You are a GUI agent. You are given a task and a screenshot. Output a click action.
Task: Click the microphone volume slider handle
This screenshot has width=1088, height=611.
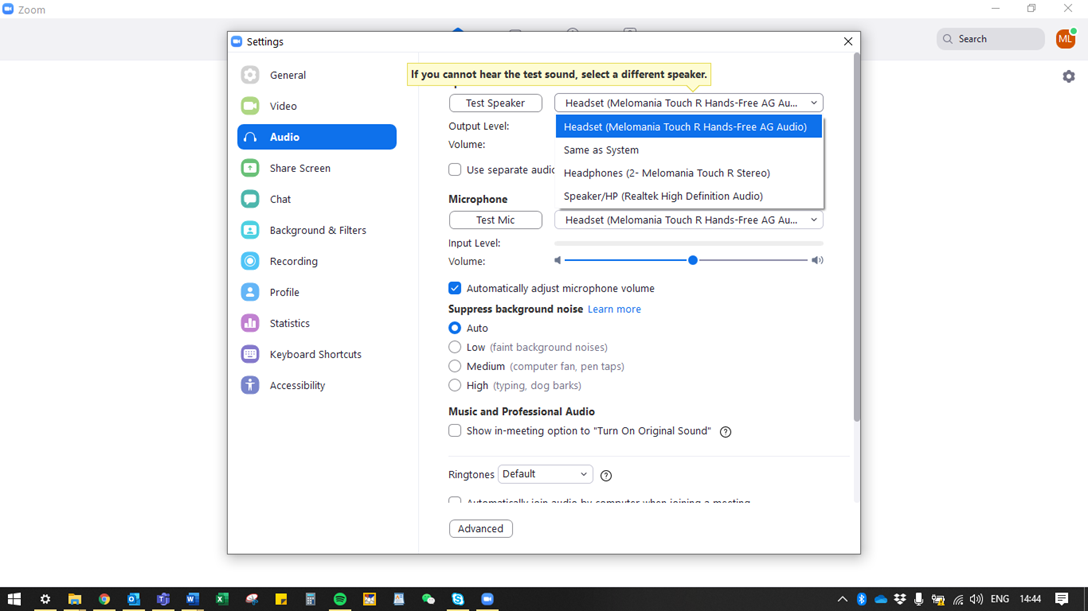click(692, 260)
